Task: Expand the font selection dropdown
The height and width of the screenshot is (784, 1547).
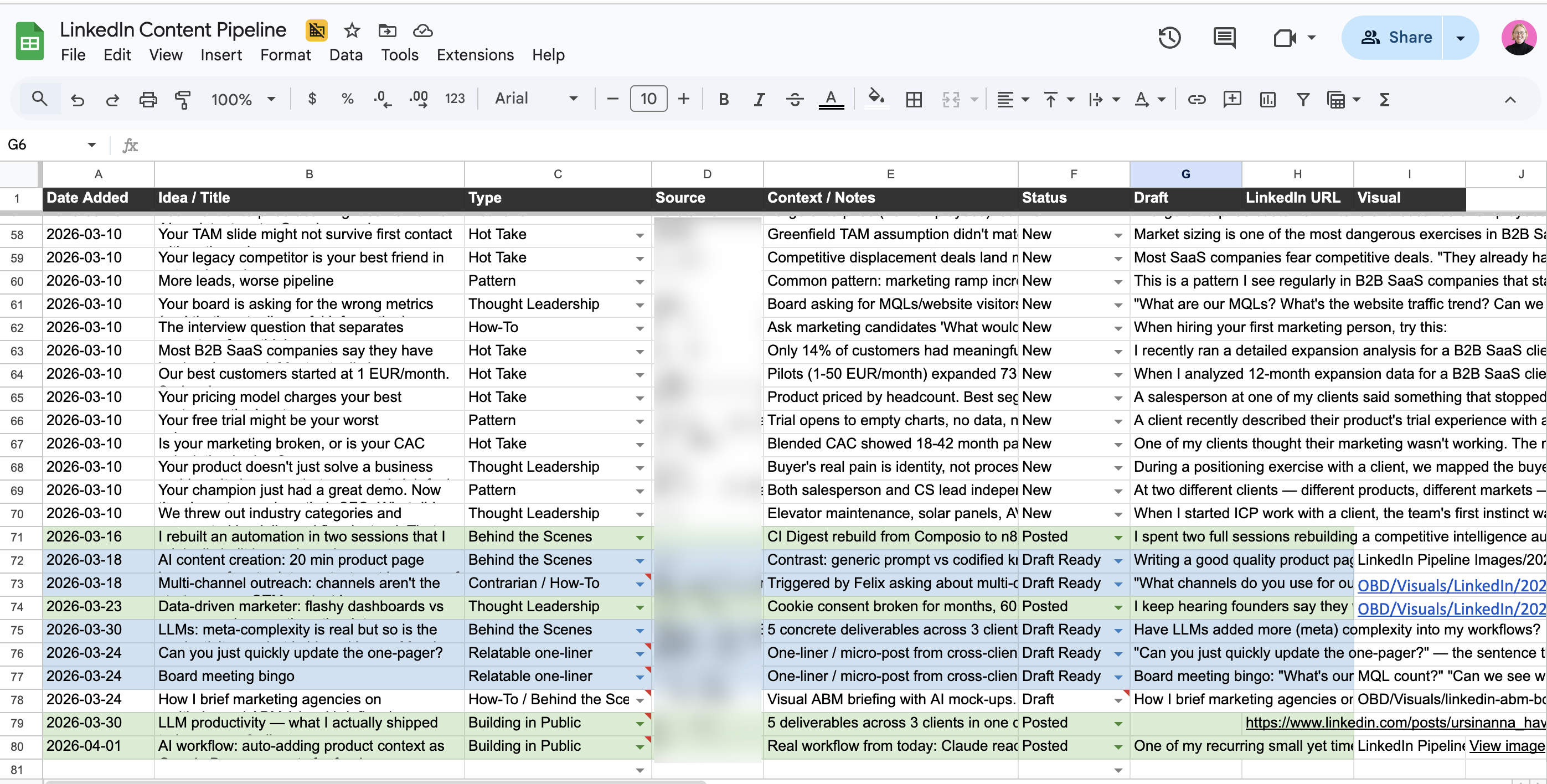Action: pyautogui.click(x=573, y=99)
